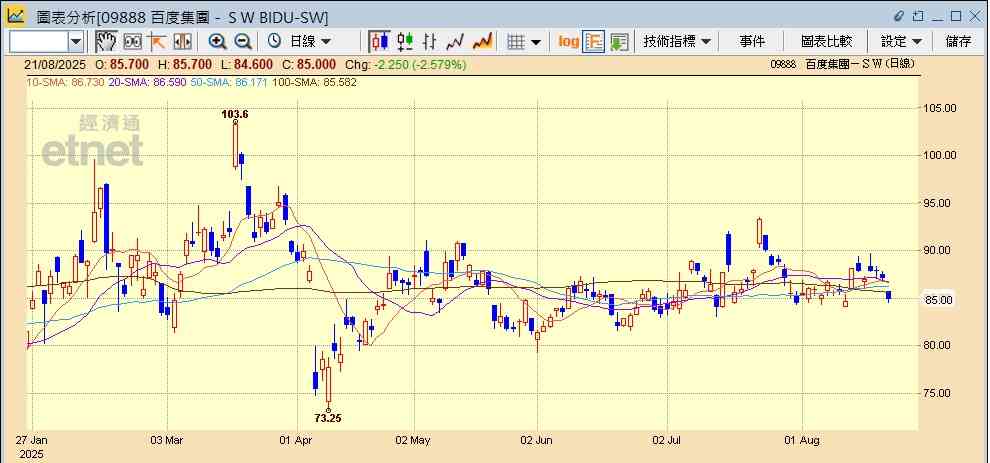The width and height of the screenshot is (990, 463).
Task: Click the 10-SMA: 86.730 legend text
Action: (66, 82)
